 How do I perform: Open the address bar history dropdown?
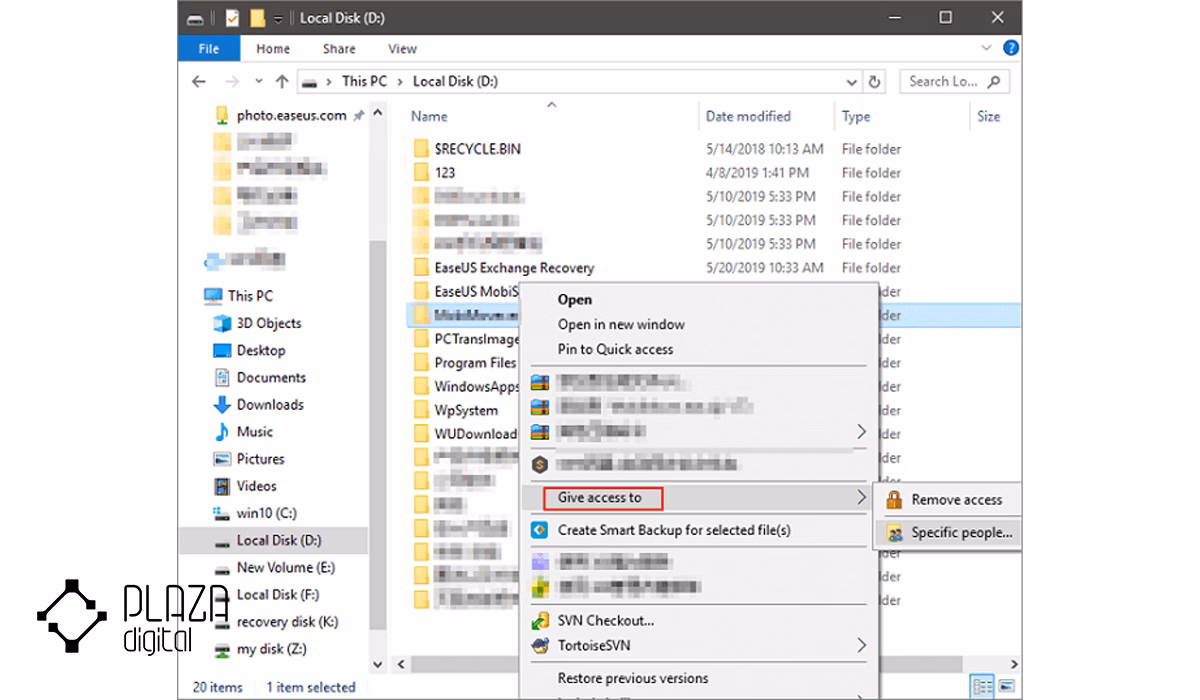(851, 83)
